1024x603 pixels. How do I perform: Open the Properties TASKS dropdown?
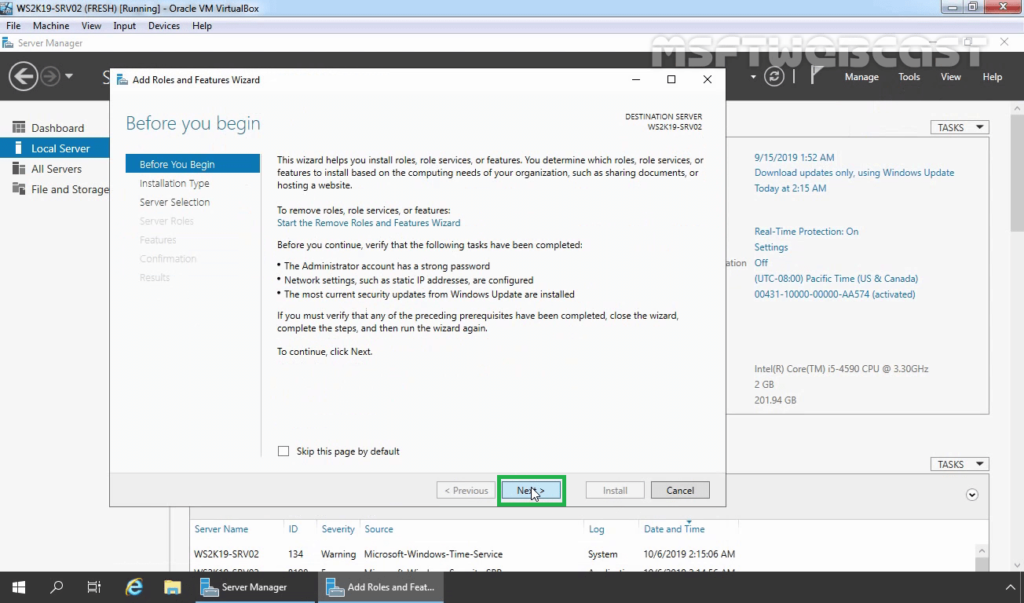pyautogui.click(x=959, y=127)
